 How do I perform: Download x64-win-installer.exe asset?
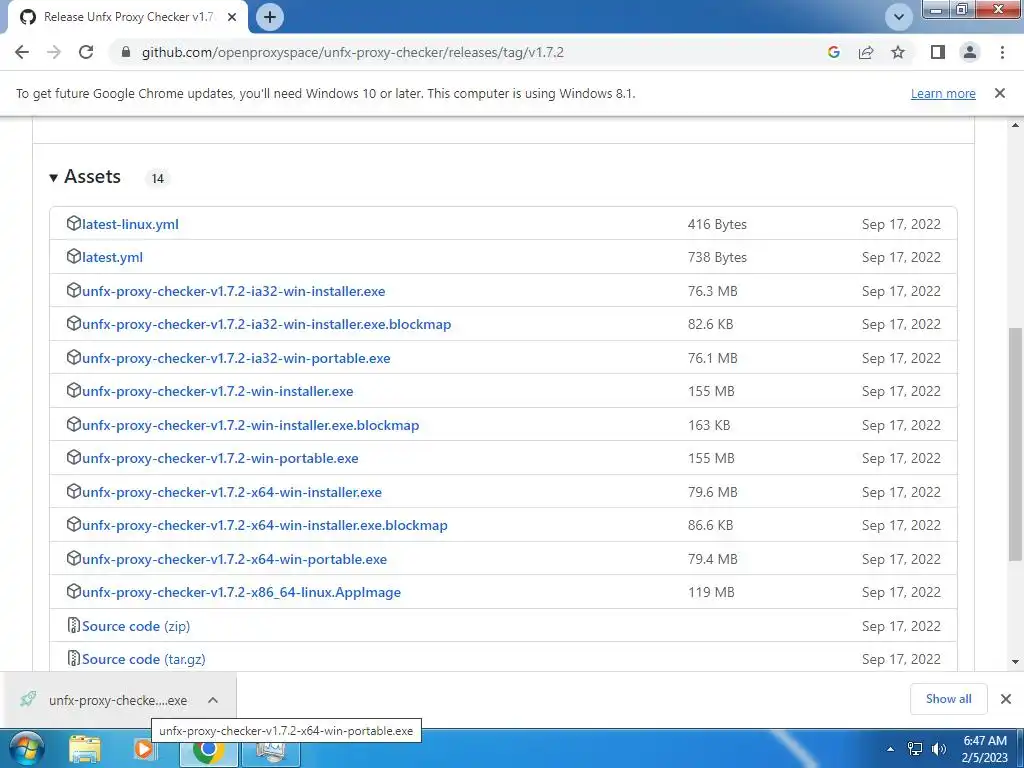tap(232, 492)
